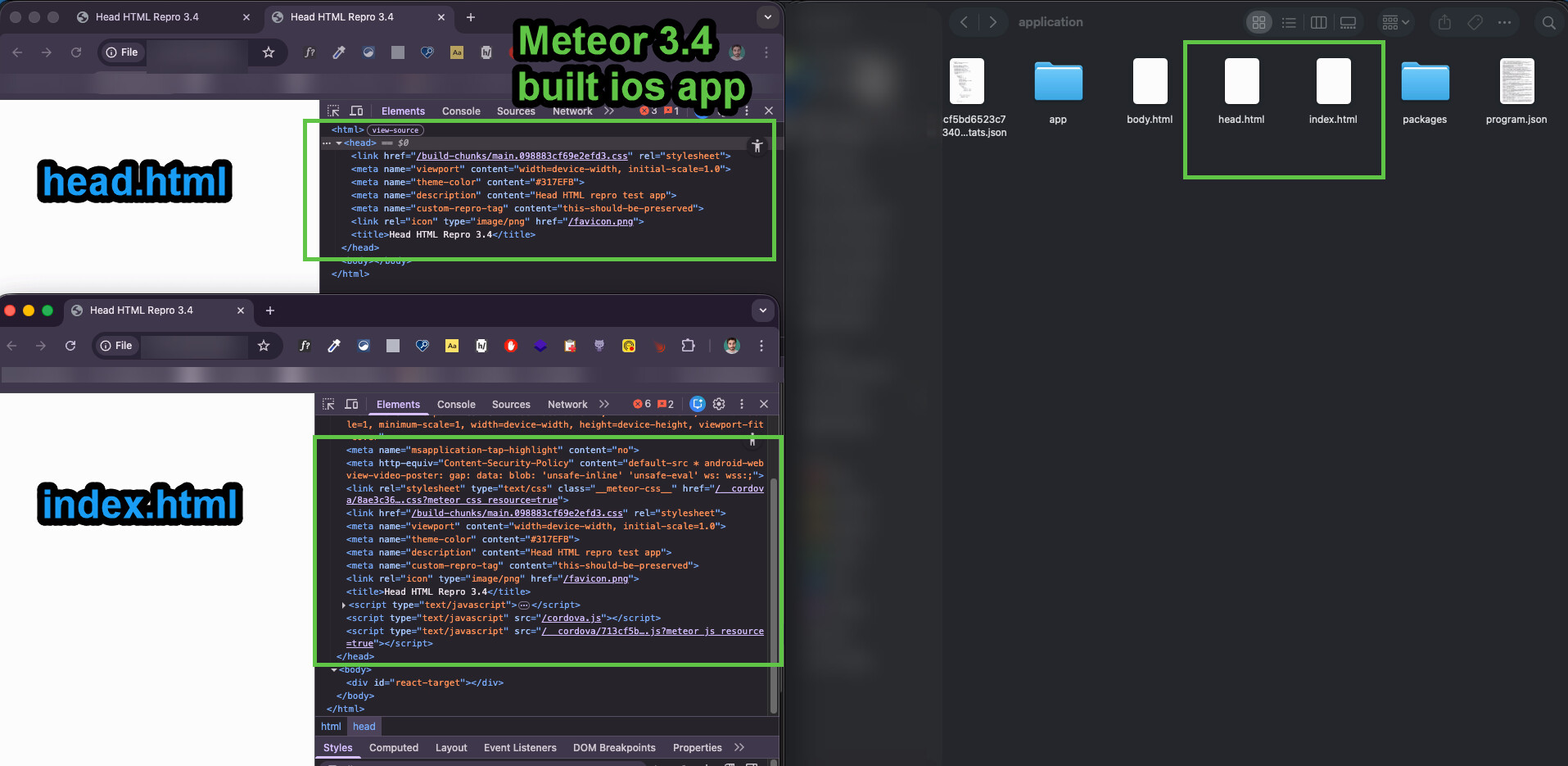The width and height of the screenshot is (1568, 766).
Task: Click the eyedropper extension icon in lower browser
Action: (334, 346)
